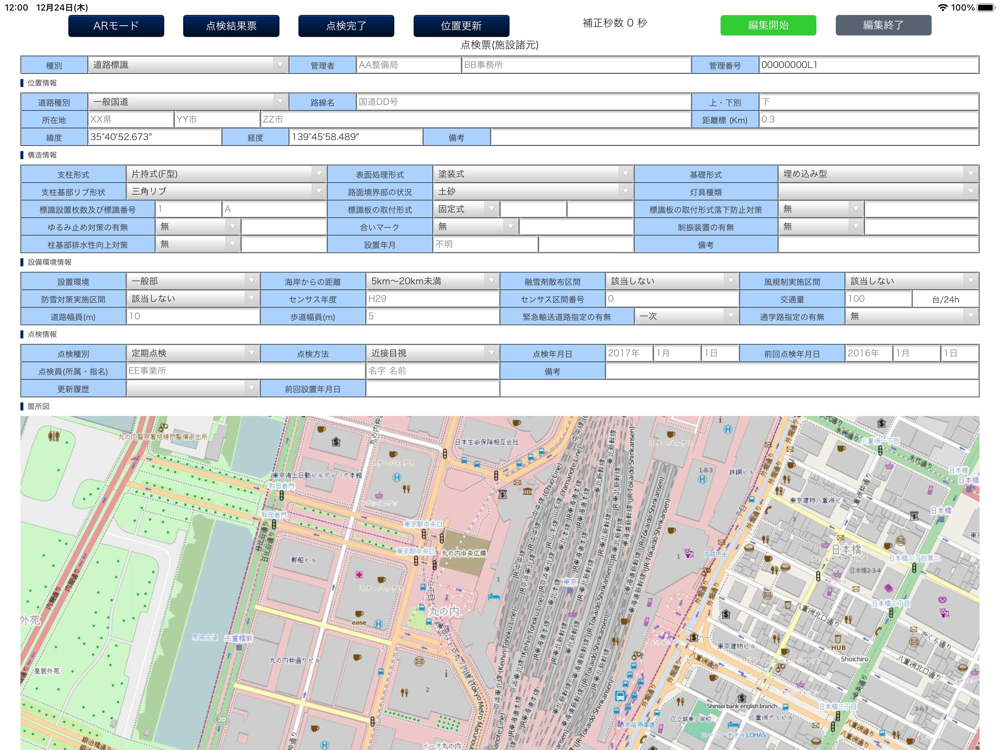Tap the pink pharmacy cross icon on the map
The image size is (1000, 750).
pos(359,576)
